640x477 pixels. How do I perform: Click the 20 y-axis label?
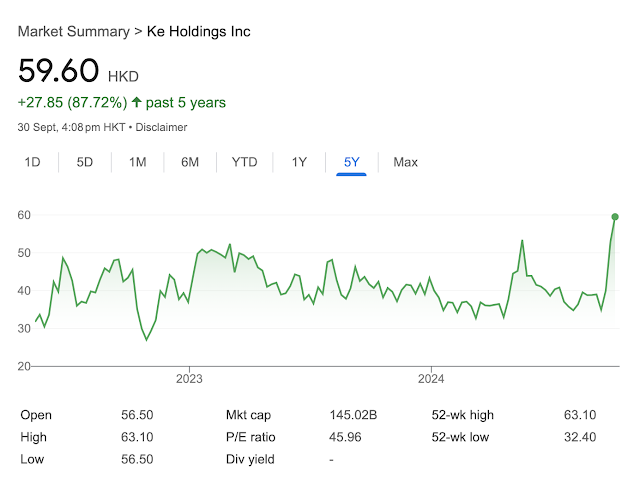pos(24,366)
